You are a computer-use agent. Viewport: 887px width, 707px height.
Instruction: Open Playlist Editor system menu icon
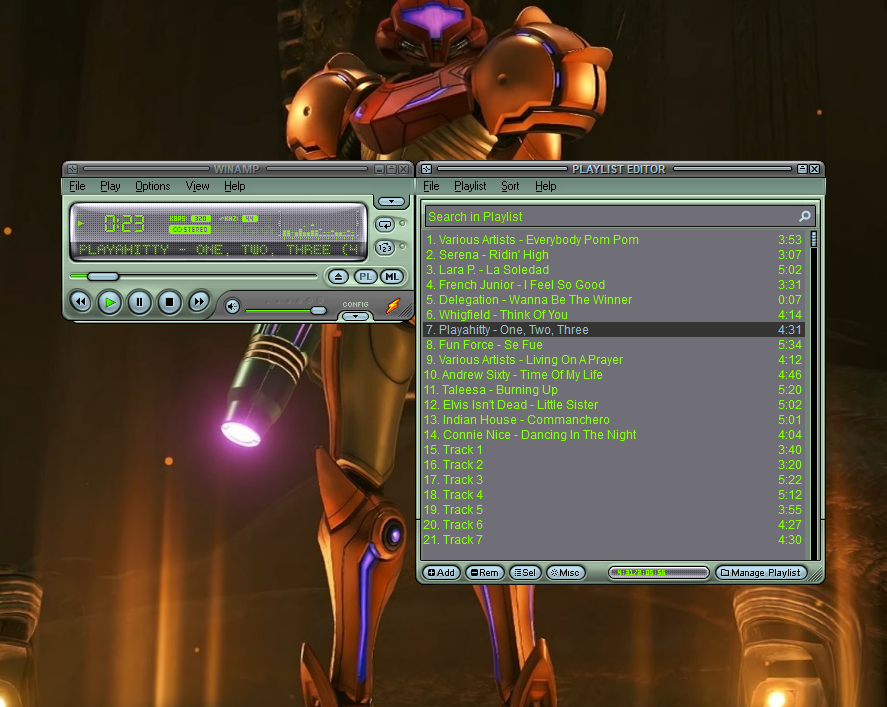pyautogui.click(x=427, y=169)
